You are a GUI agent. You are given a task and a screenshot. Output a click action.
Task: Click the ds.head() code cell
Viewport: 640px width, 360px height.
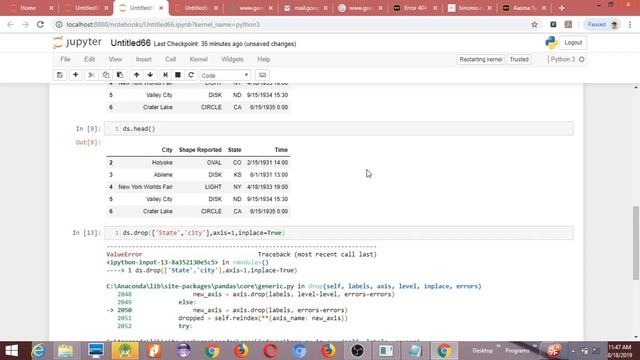339,129
